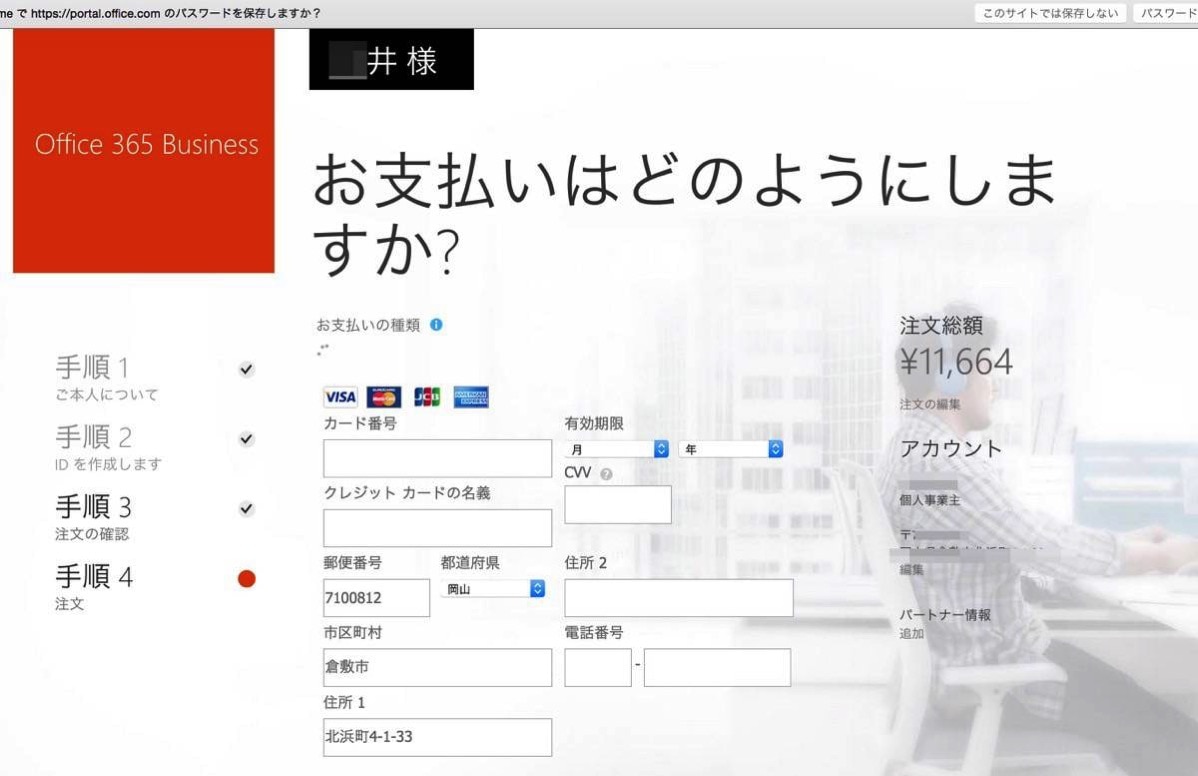Focus the クレジット カードの名義 field
The width and height of the screenshot is (1198, 776).
437,528
